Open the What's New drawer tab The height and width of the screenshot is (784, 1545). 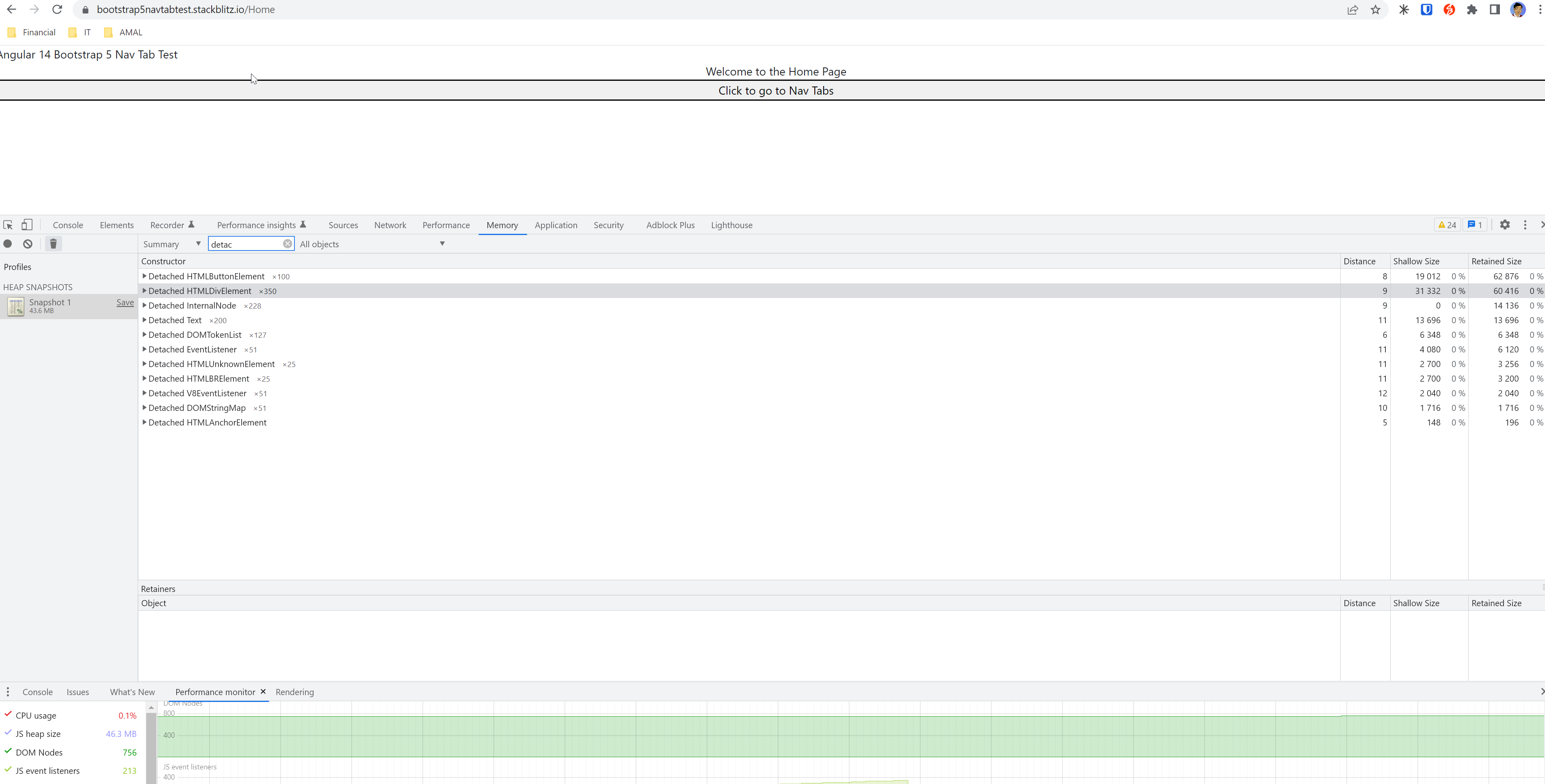pyautogui.click(x=131, y=692)
